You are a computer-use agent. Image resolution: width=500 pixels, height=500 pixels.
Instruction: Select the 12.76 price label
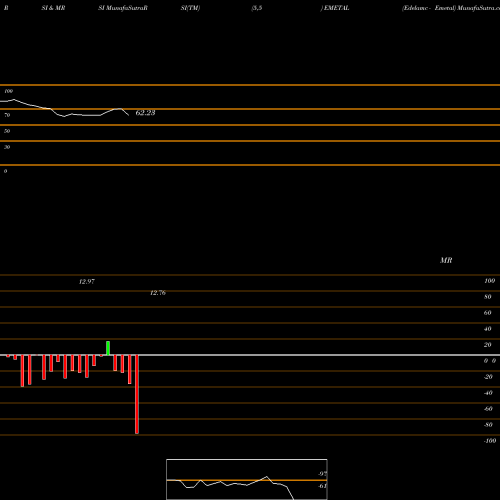(158, 293)
